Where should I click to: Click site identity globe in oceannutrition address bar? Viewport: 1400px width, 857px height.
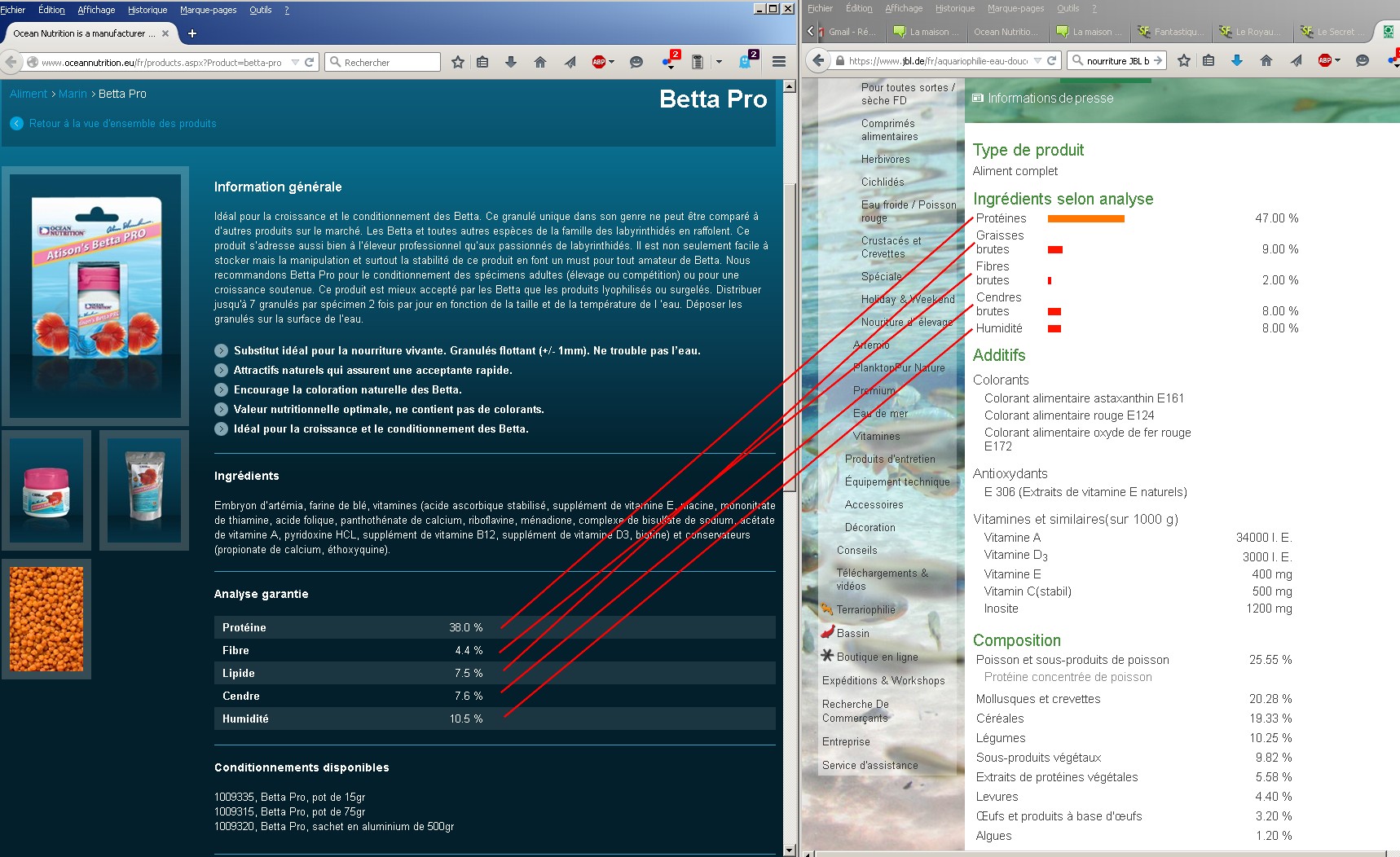coord(32,62)
